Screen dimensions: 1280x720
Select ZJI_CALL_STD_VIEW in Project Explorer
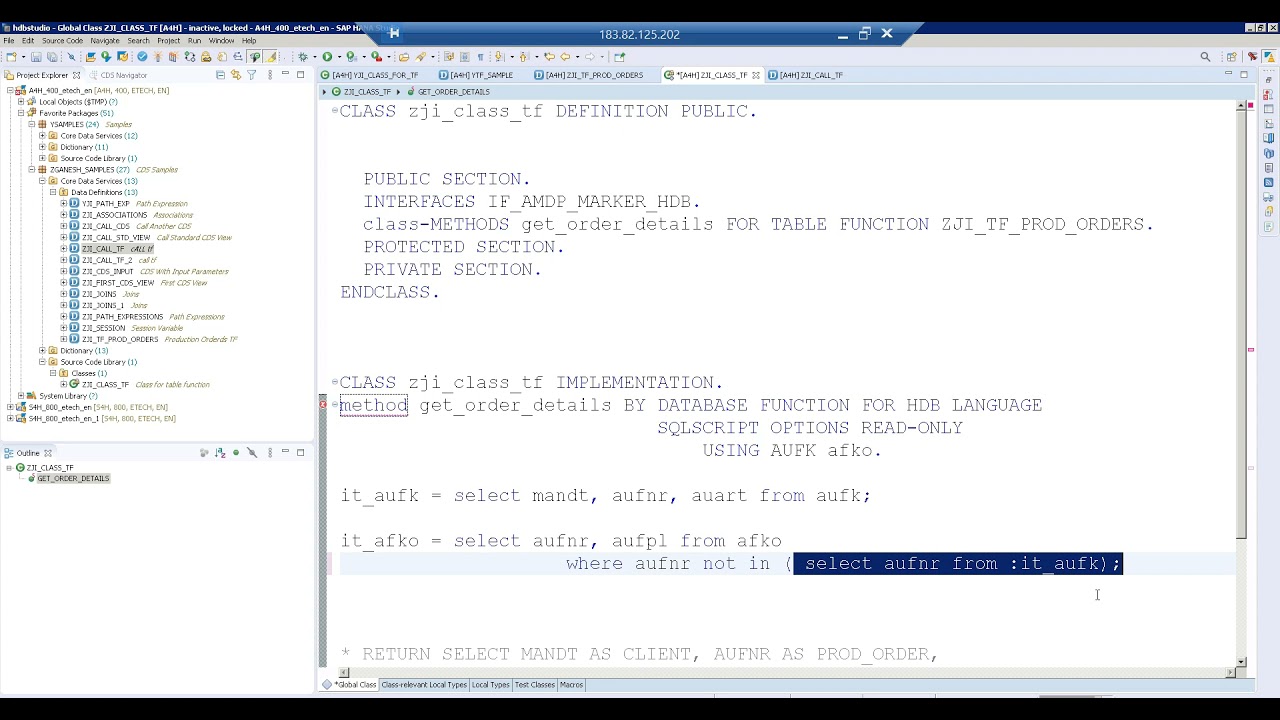click(116, 237)
